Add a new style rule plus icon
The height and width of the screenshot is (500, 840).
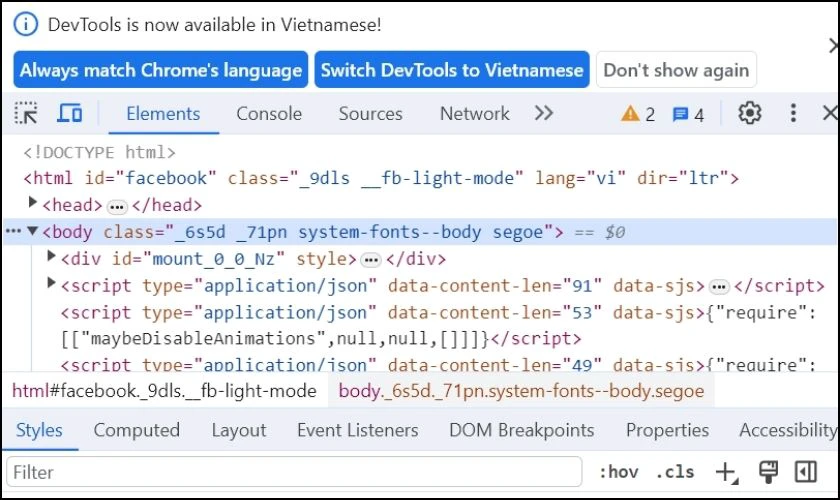click(x=726, y=472)
